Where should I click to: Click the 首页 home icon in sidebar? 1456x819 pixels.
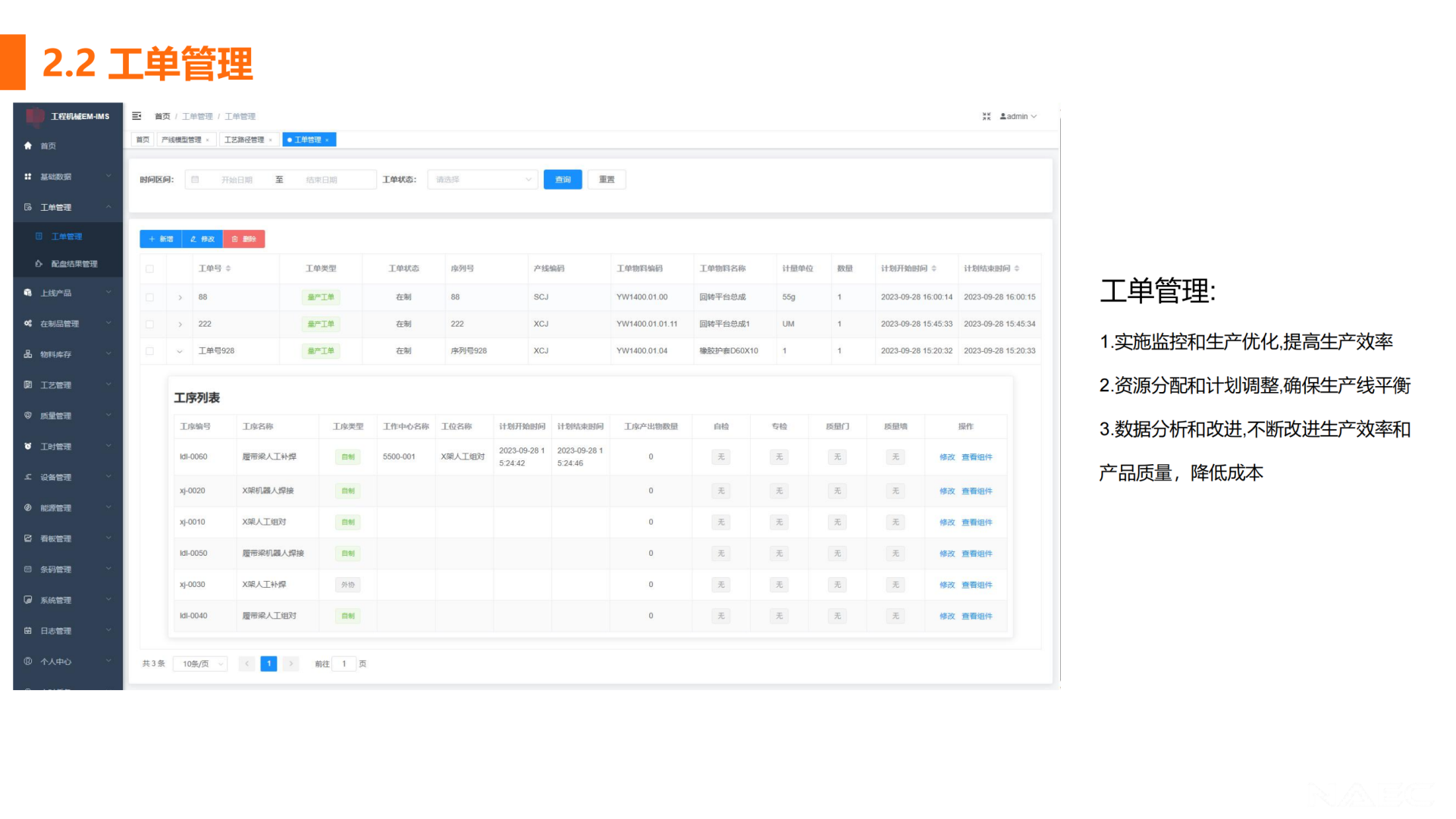[28, 146]
